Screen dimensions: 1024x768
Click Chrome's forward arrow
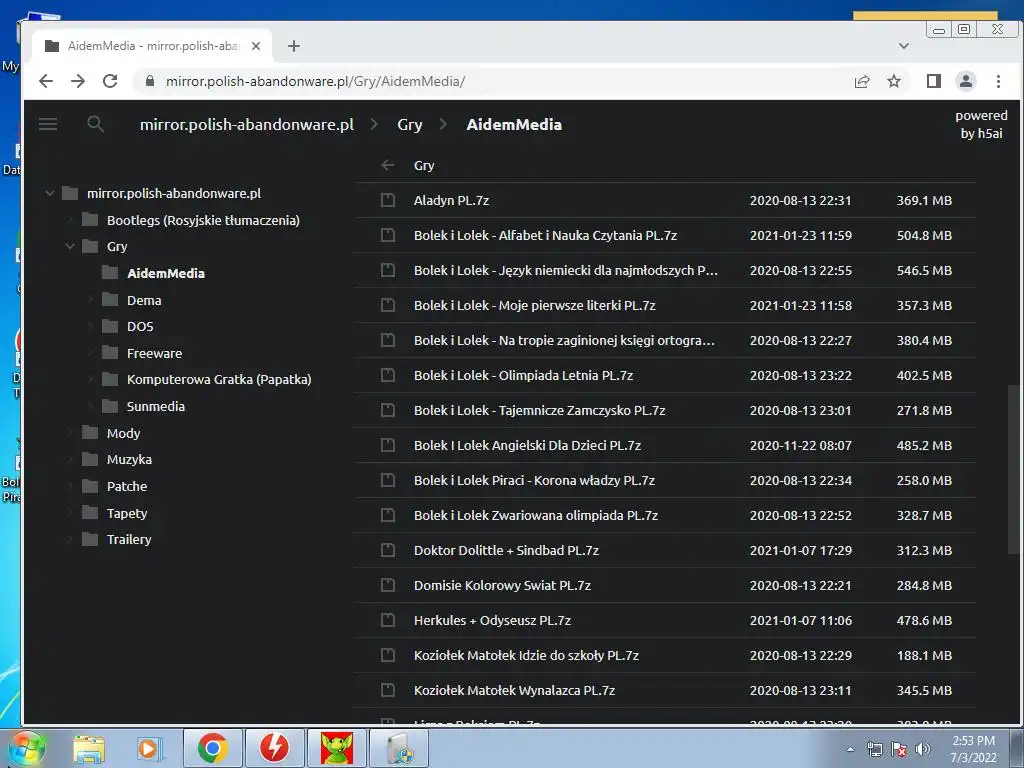pyautogui.click(x=78, y=81)
